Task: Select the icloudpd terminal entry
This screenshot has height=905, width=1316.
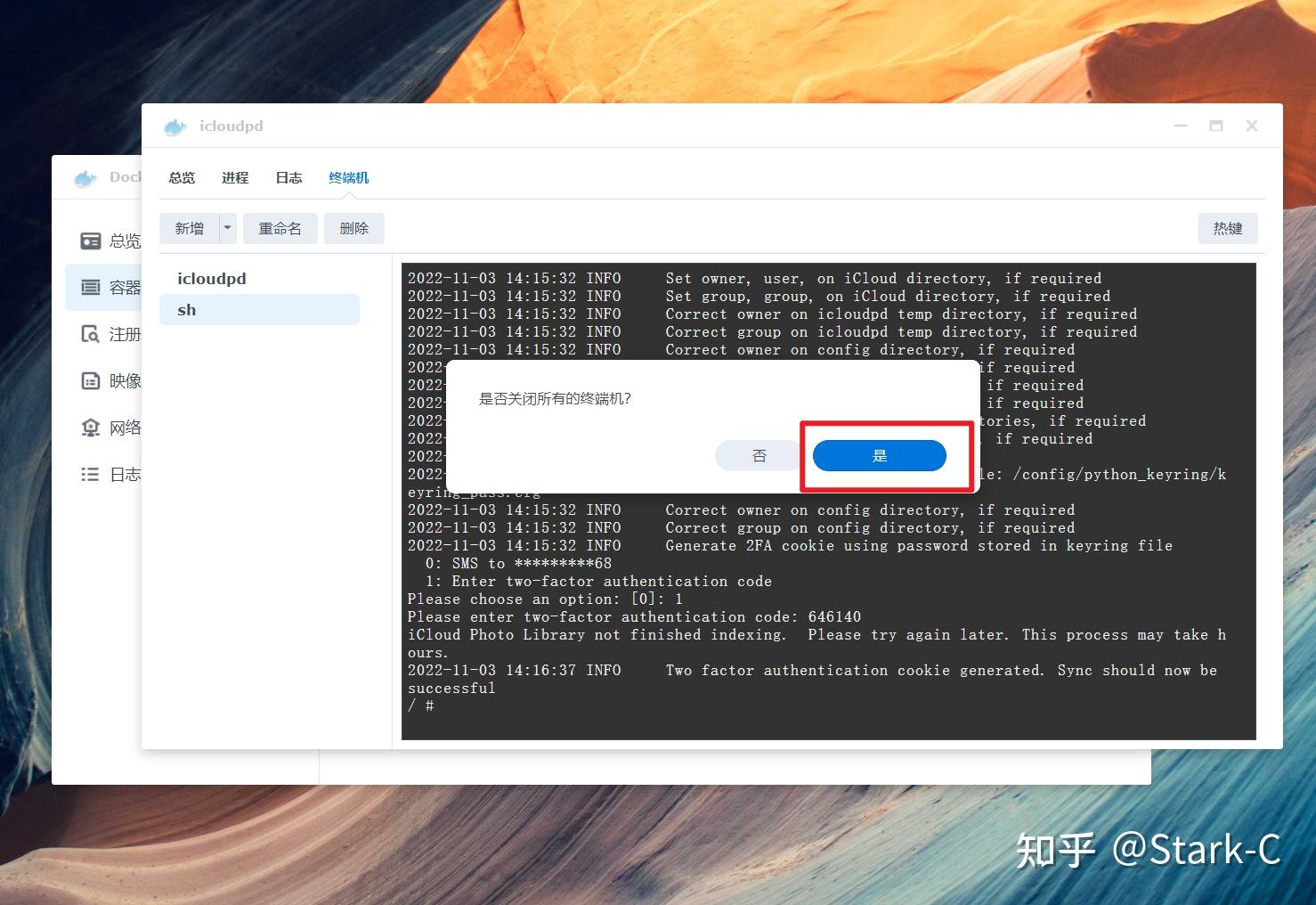Action: pyautogui.click(x=211, y=277)
